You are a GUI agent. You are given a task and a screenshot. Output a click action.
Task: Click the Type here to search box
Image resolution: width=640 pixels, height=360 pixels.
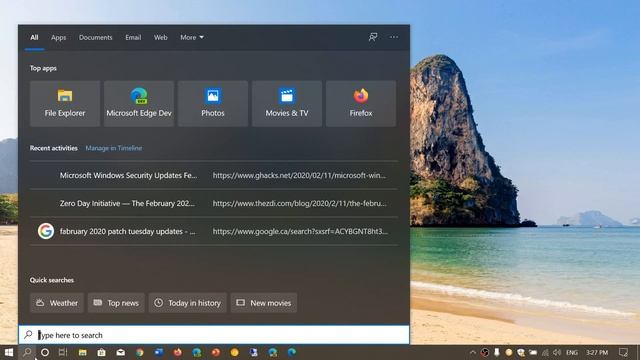[x=214, y=335]
